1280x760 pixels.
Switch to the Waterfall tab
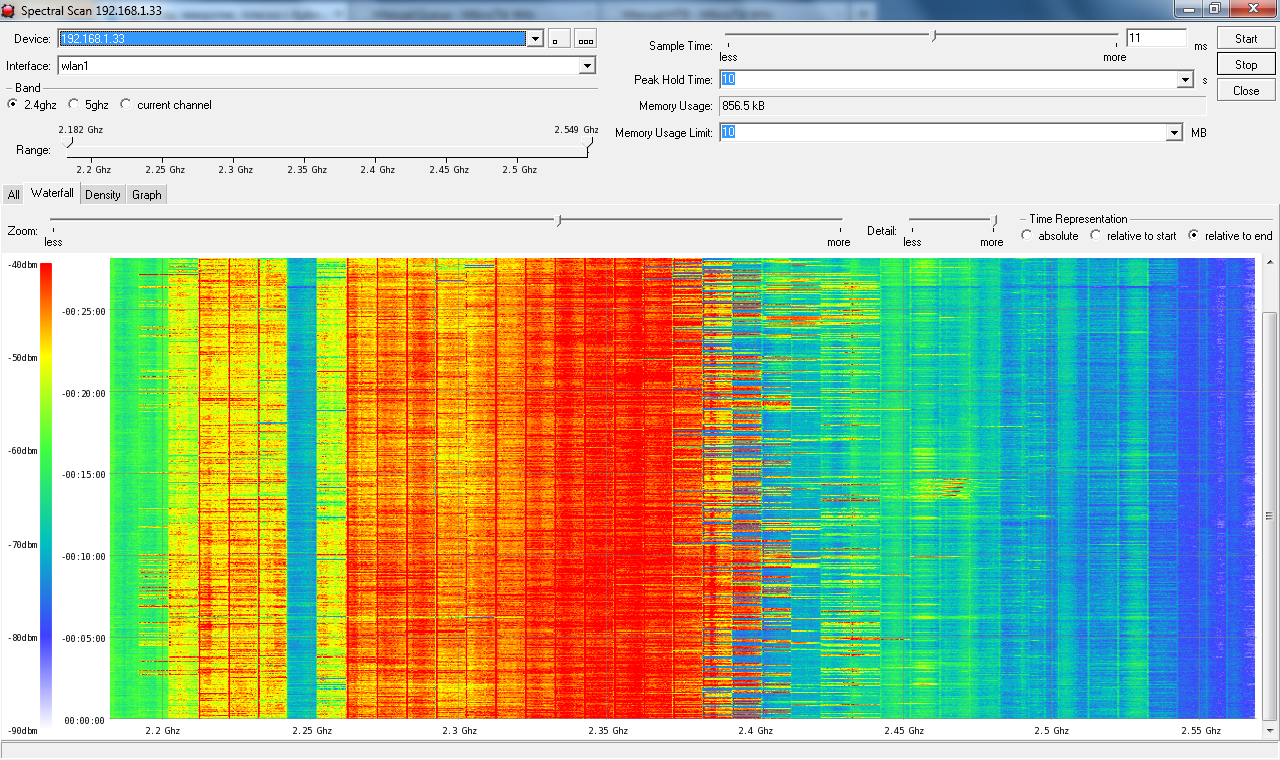52,193
